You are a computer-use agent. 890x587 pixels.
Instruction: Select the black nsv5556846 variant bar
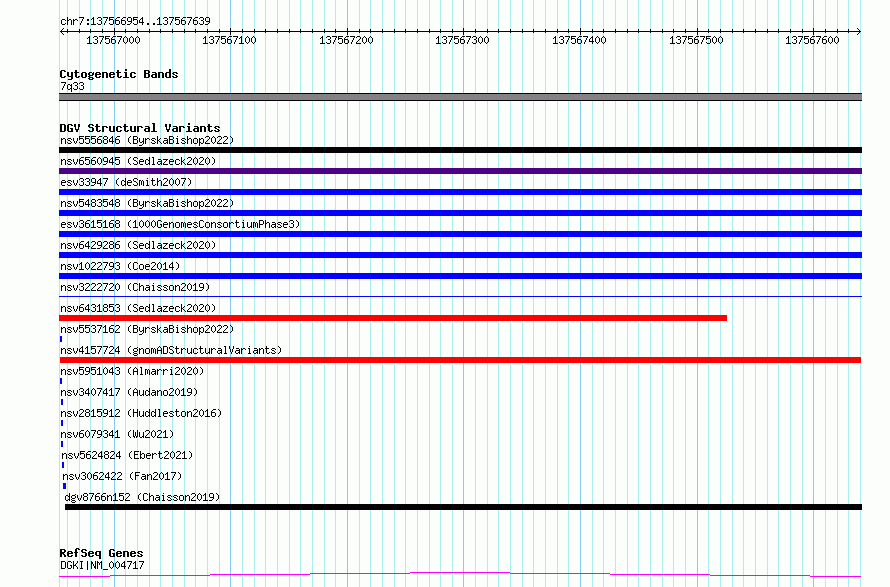[460, 150]
